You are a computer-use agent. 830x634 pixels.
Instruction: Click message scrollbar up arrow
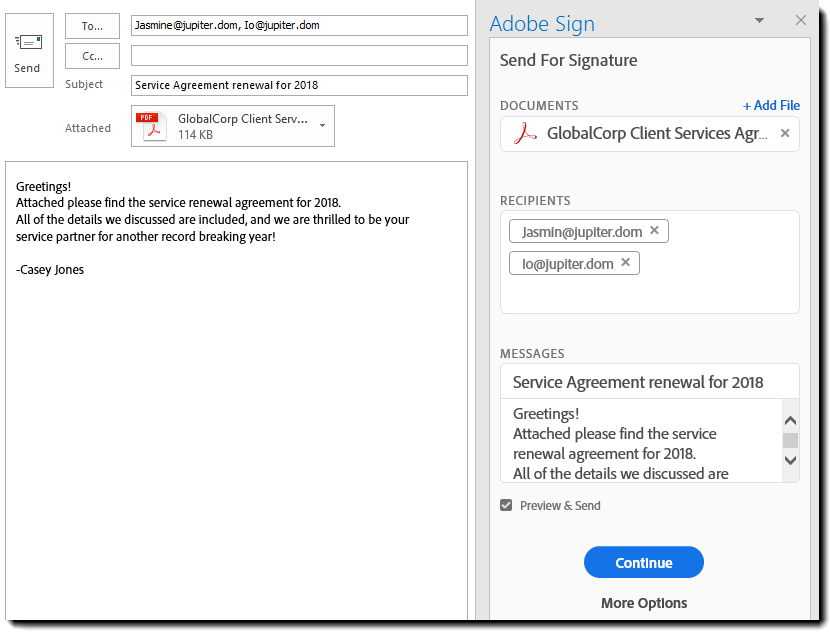[790, 421]
